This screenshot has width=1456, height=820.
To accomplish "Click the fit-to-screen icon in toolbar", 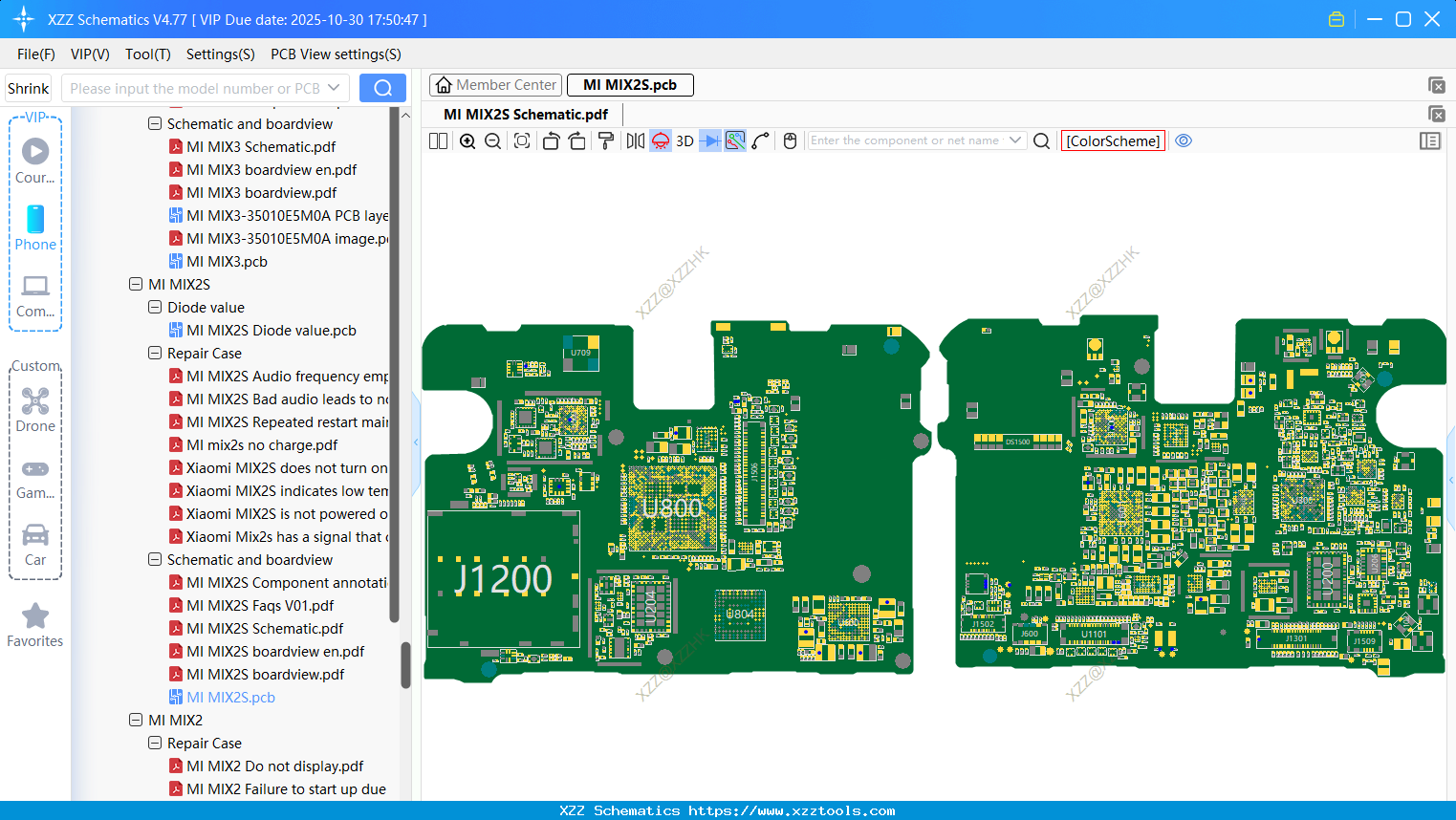I will tap(522, 141).
